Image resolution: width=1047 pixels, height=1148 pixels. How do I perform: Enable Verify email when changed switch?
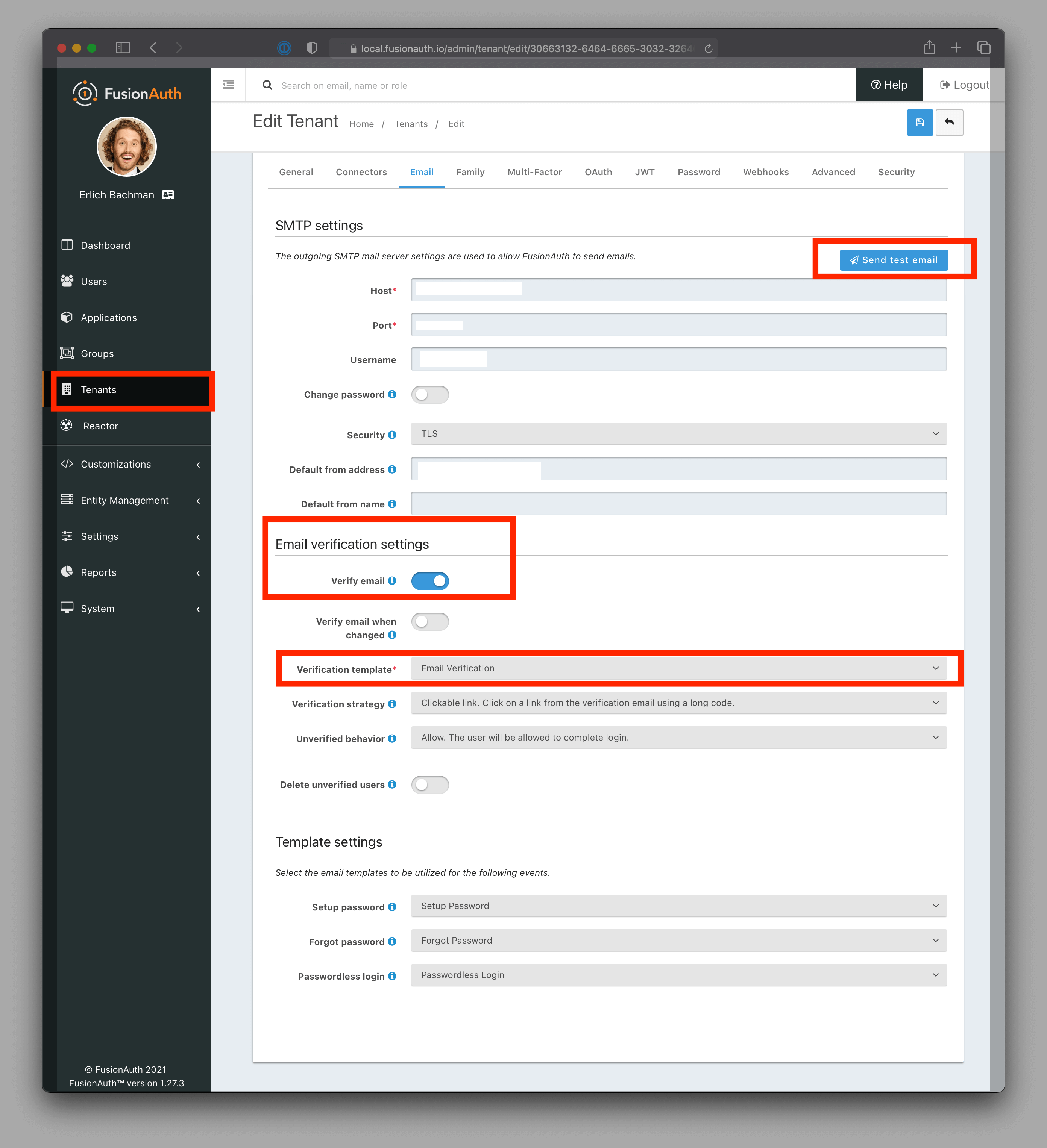coord(430,622)
